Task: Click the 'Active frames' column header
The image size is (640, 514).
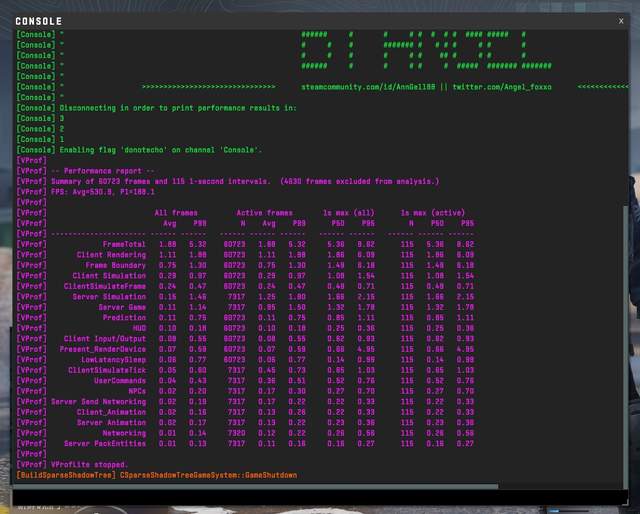Action: (x=264, y=213)
